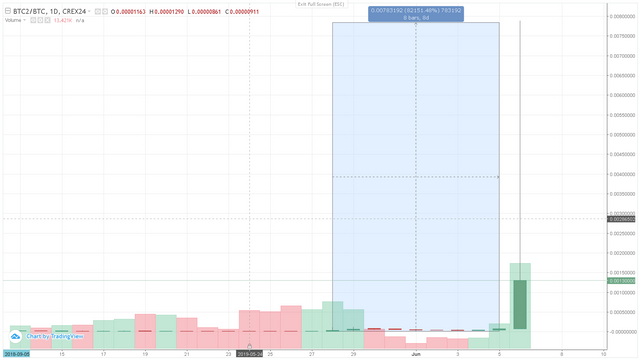The image size is (640, 360).
Task: Click the Exit Full Screen (ESC) button
Action: 321,4
